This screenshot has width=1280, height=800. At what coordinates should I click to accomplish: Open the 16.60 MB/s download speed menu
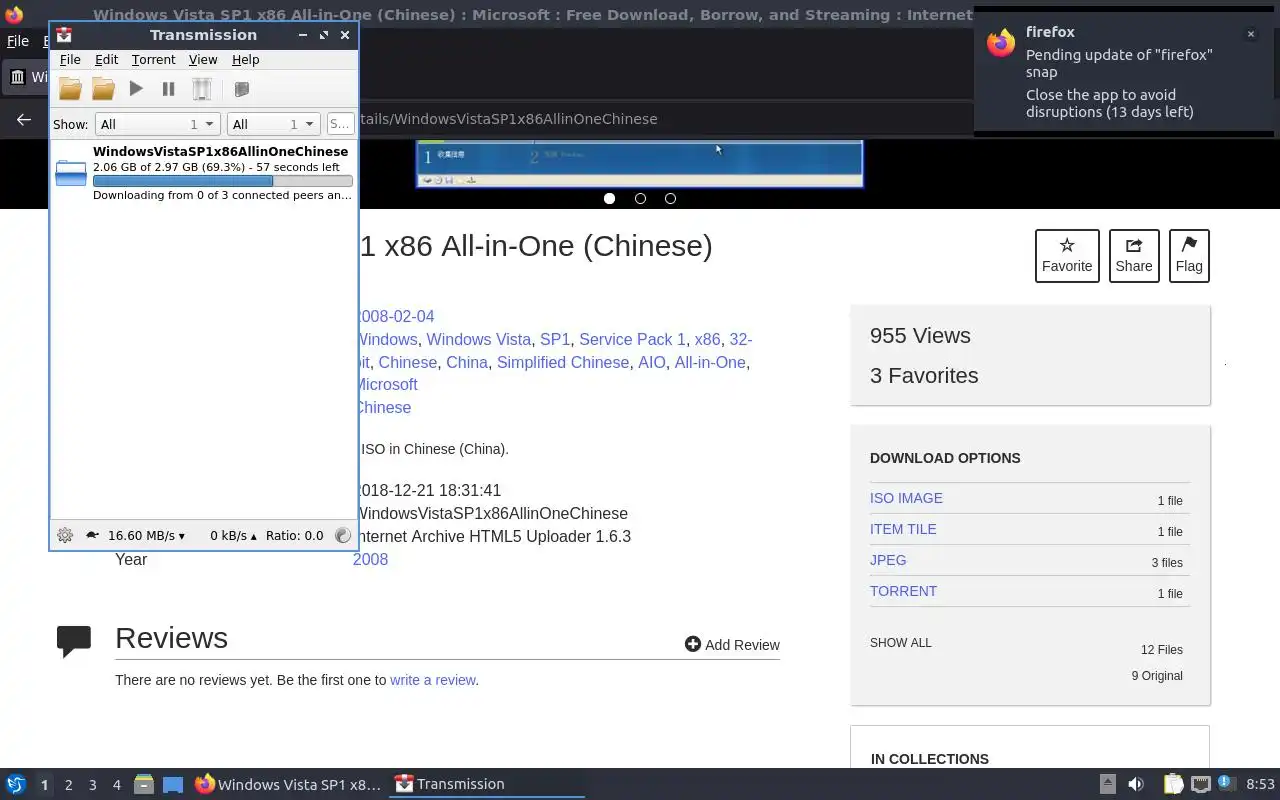[146, 535]
